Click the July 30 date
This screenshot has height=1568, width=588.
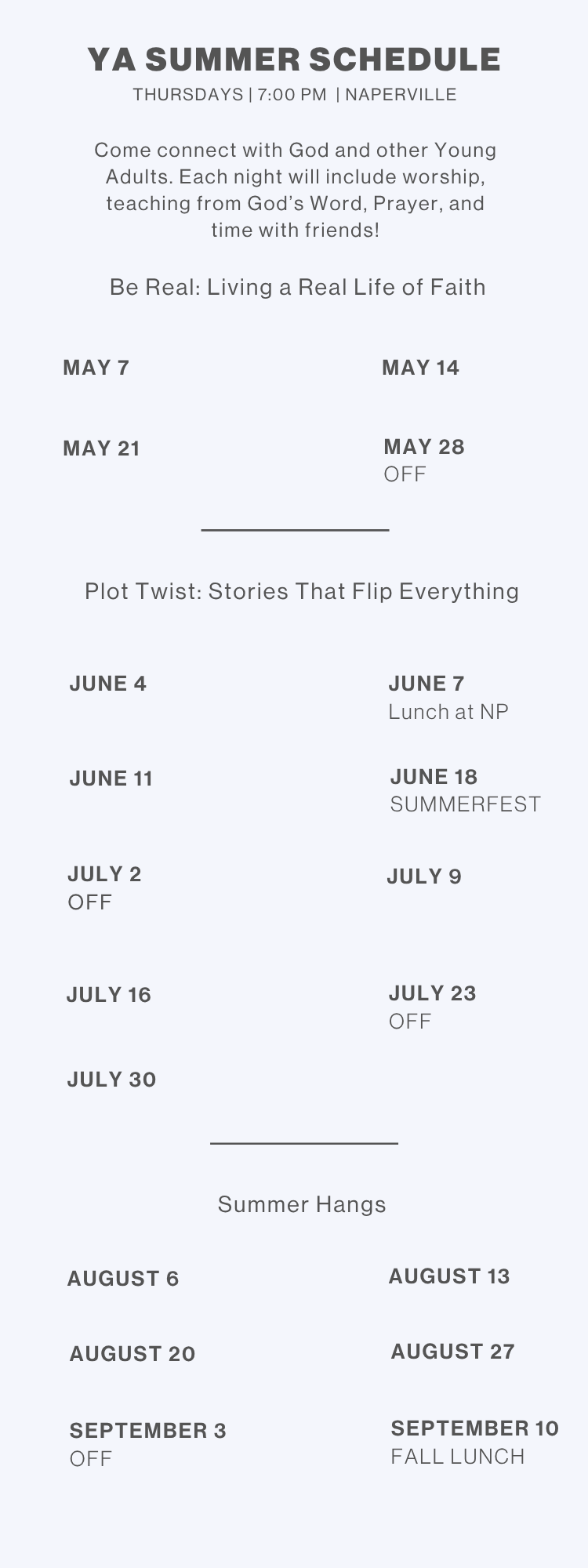pyautogui.click(x=112, y=1080)
